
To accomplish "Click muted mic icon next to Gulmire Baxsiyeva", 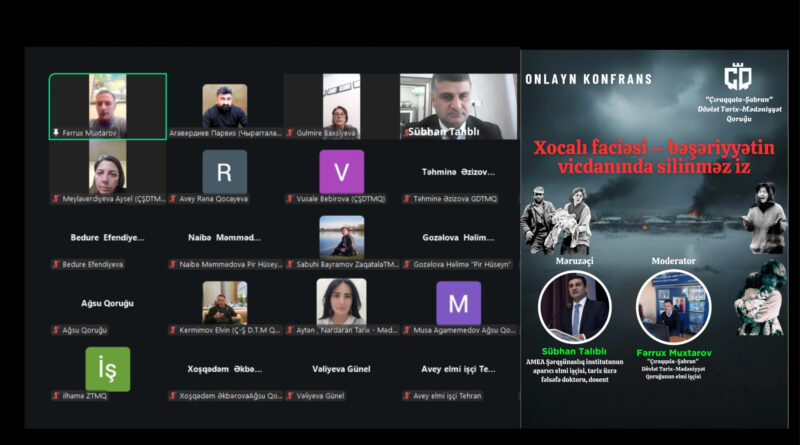I will pos(290,133).
